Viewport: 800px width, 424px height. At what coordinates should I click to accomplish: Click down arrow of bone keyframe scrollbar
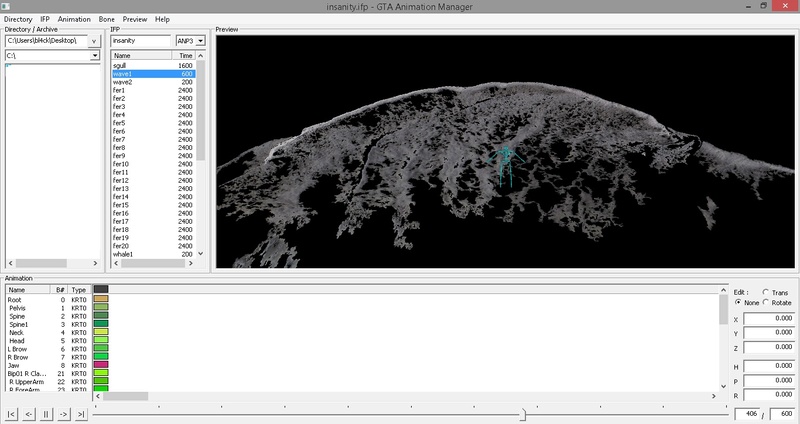click(x=723, y=386)
